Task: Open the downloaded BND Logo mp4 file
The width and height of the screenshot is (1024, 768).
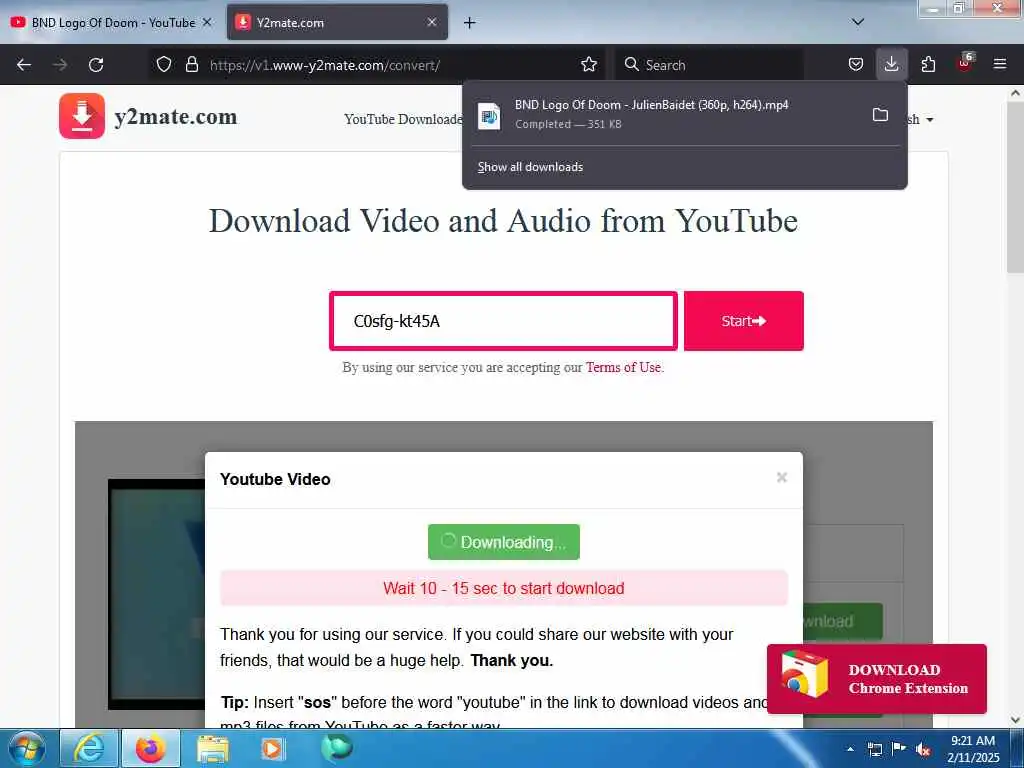Action: (666, 114)
